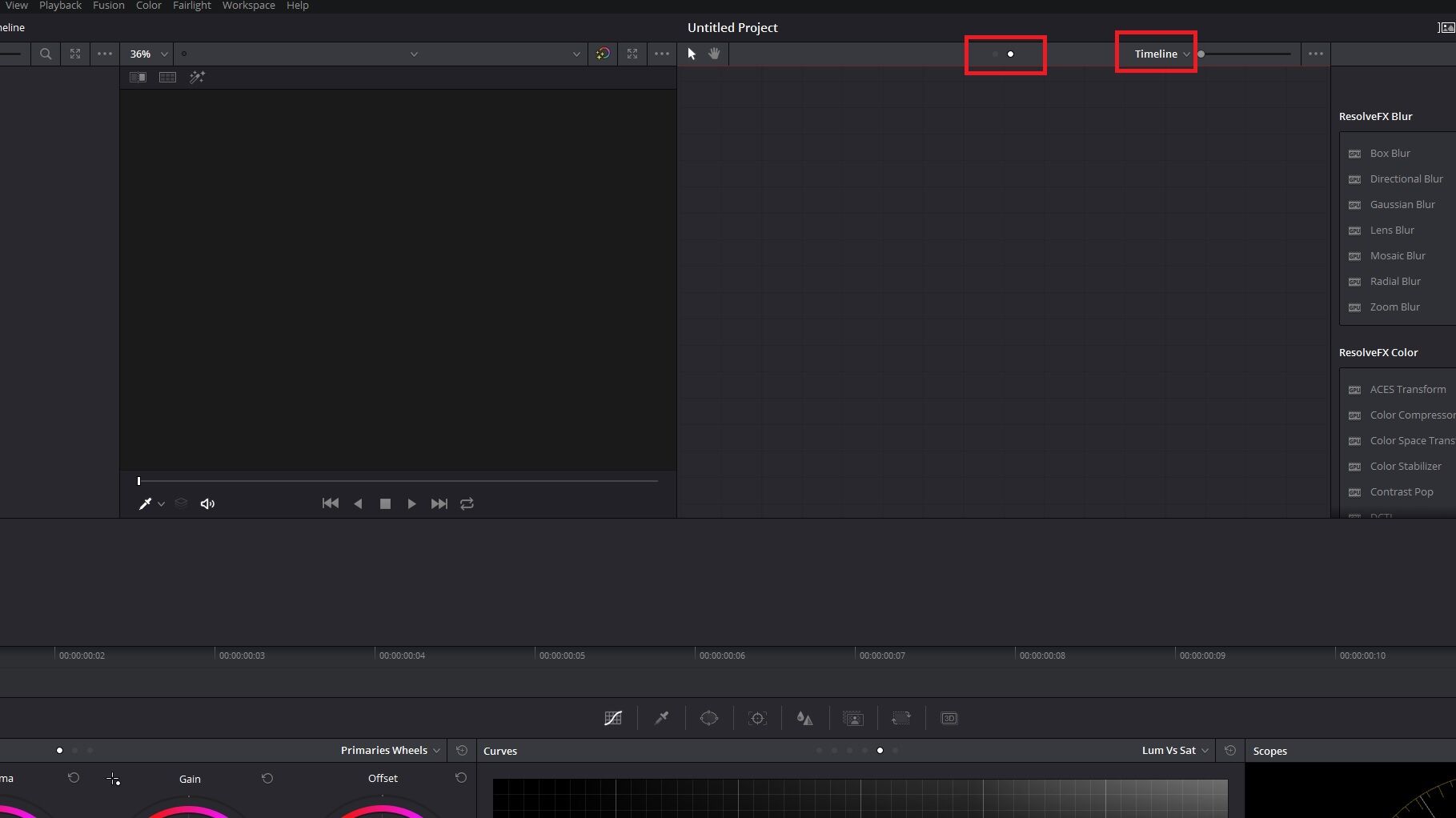The width and height of the screenshot is (1456, 818).
Task: Open options menu next to search icon
Action: (105, 54)
